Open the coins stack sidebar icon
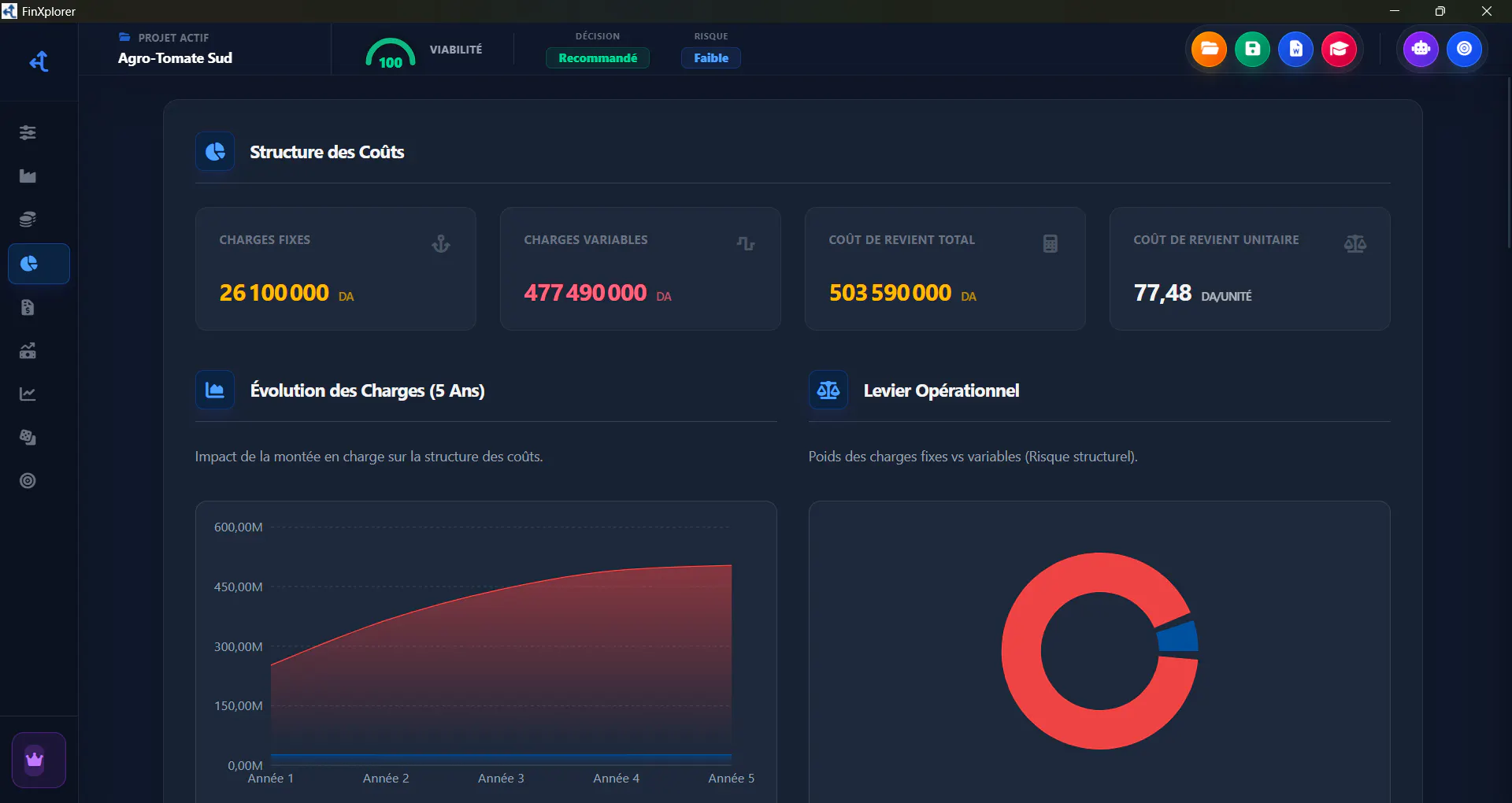The width and height of the screenshot is (1512, 803). [x=28, y=220]
